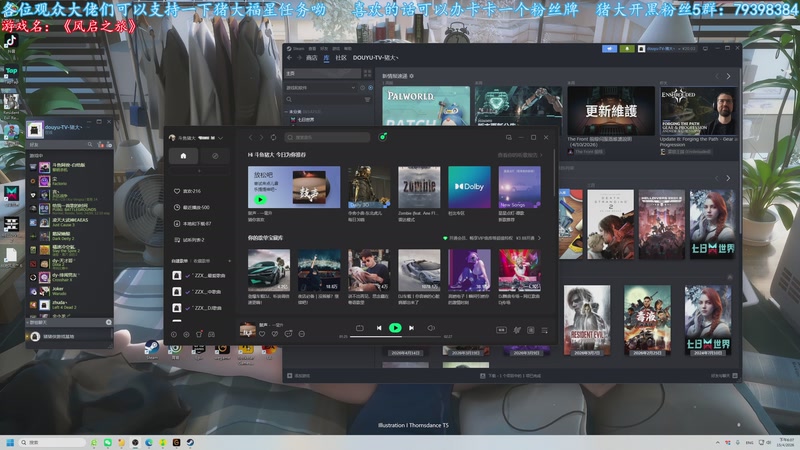The image size is (800, 450).
Task: Open Steam library filter options icon
Action: (367, 99)
